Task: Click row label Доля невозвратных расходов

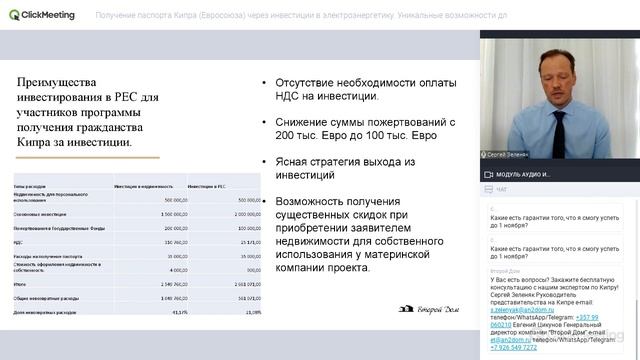Action: click(45, 313)
